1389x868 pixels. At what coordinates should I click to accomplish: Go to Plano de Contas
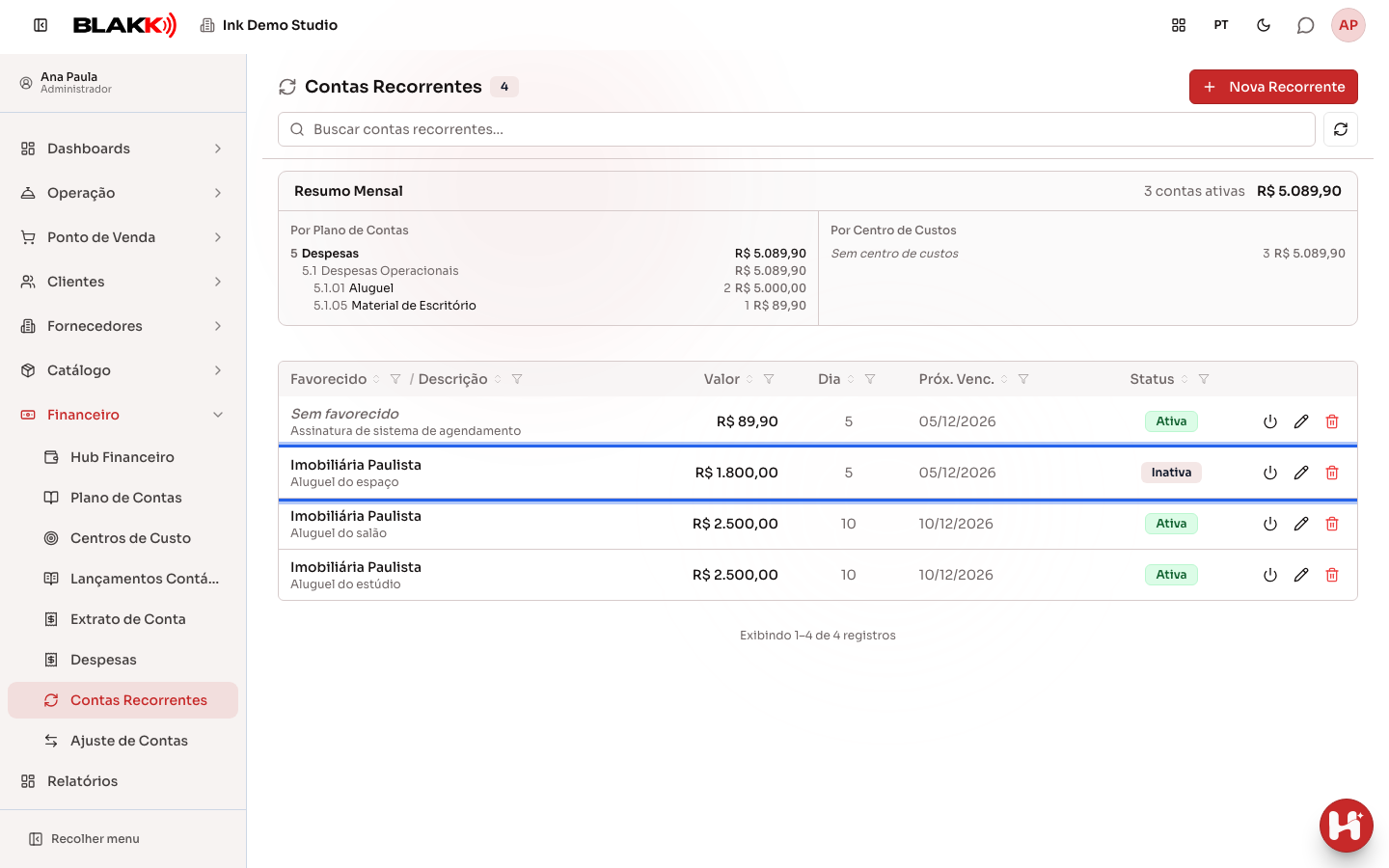click(123, 498)
